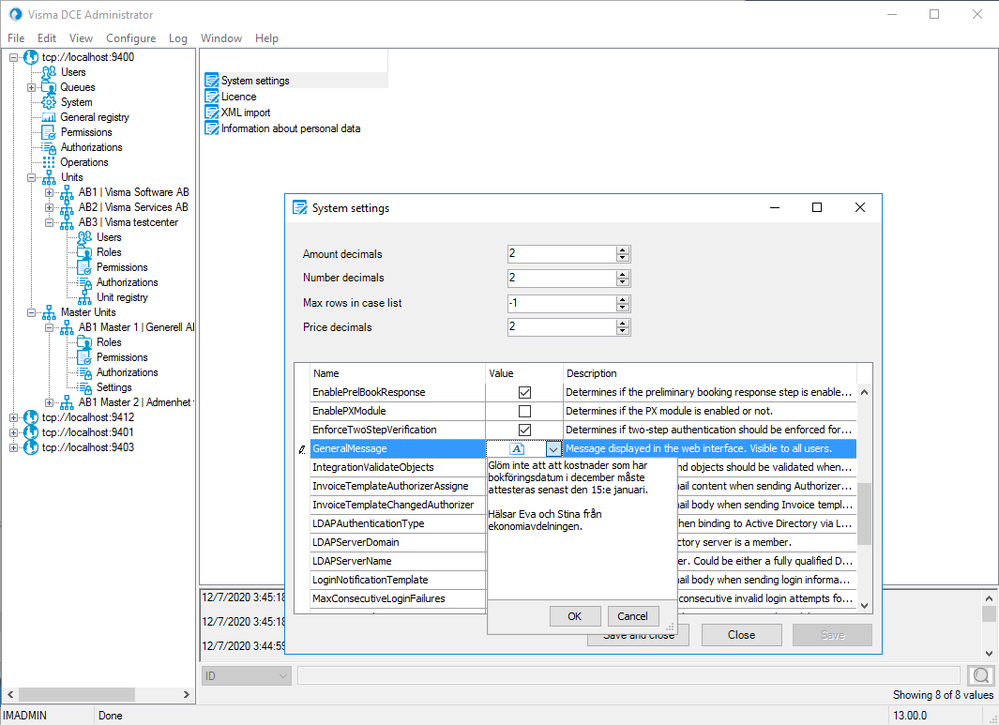Image resolution: width=999 pixels, height=725 pixels.
Task: Click the GeneralMessage text editing area
Action: click(581, 529)
